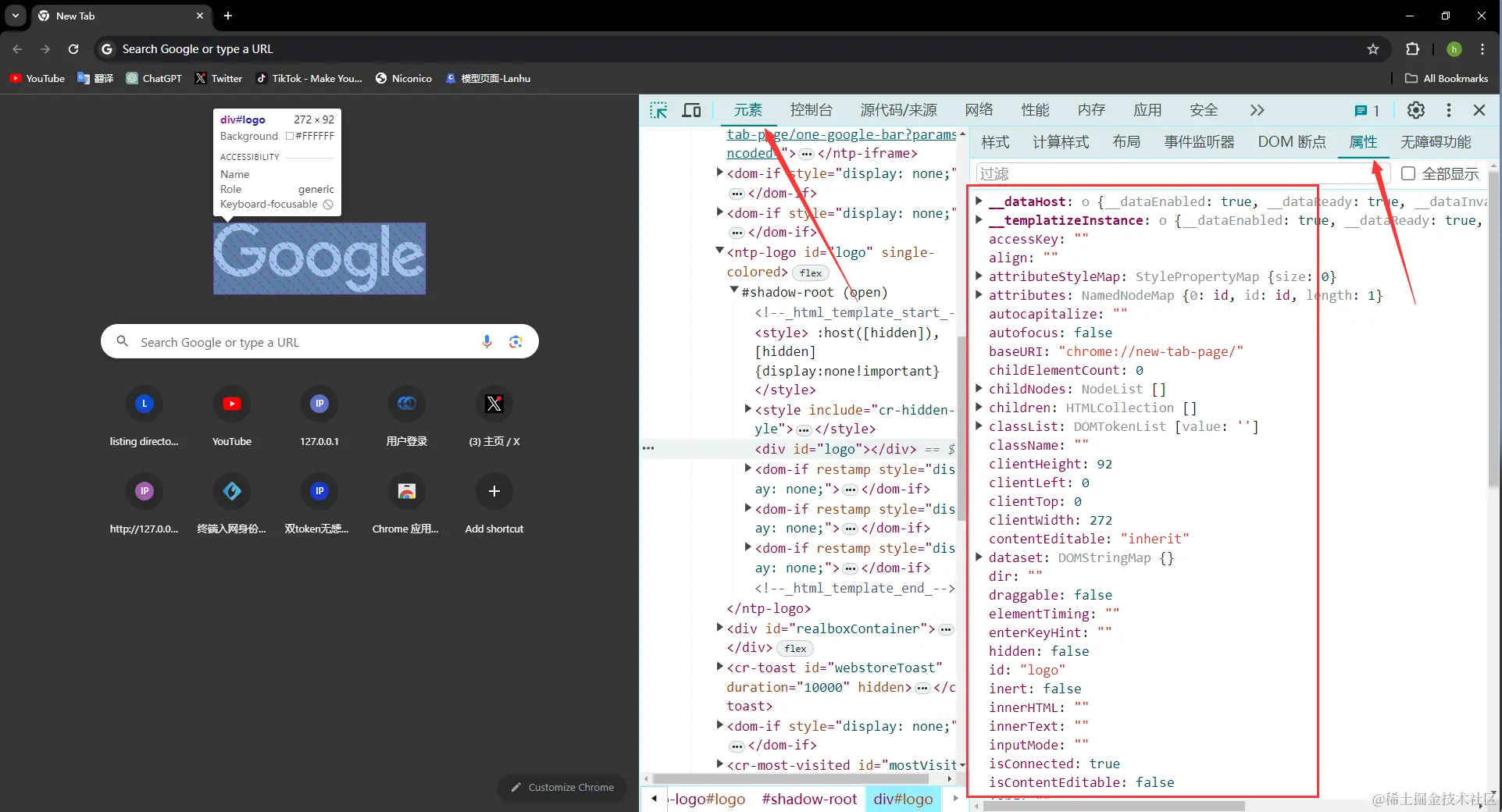The image size is (1502, 812).
Task: Switch to the 性能 (Performance) tab
Action: pyautogui.click(x=1036, y=110)
